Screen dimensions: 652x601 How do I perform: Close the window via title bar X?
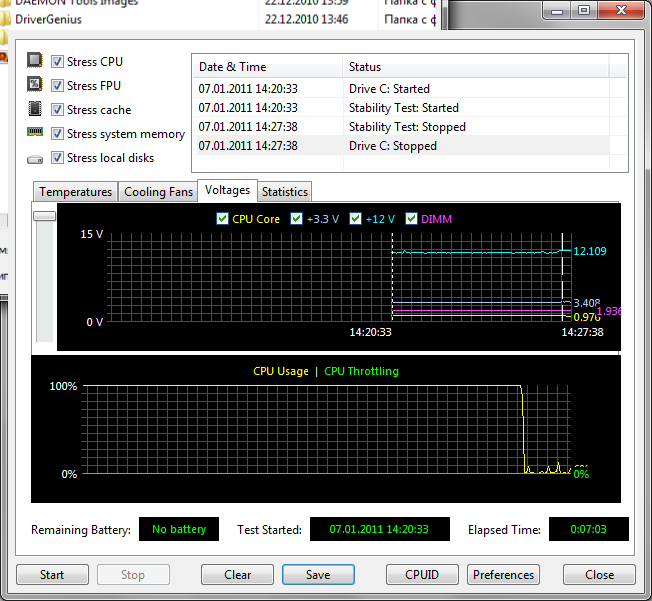621,11
